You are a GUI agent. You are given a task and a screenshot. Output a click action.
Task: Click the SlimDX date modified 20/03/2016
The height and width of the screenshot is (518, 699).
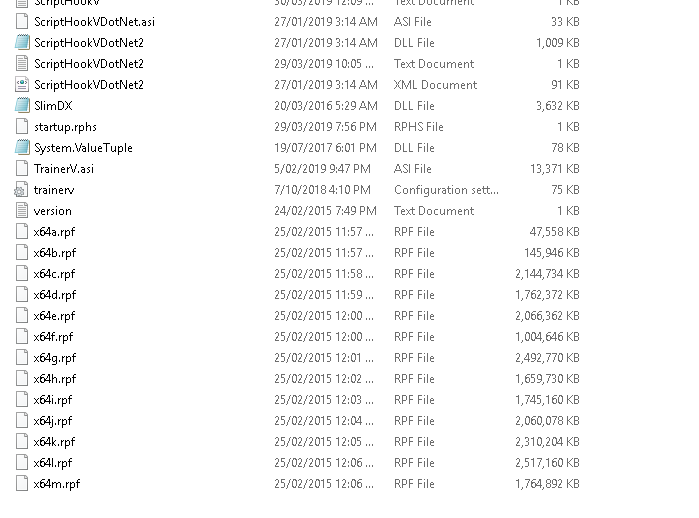[x=324, y=106]
